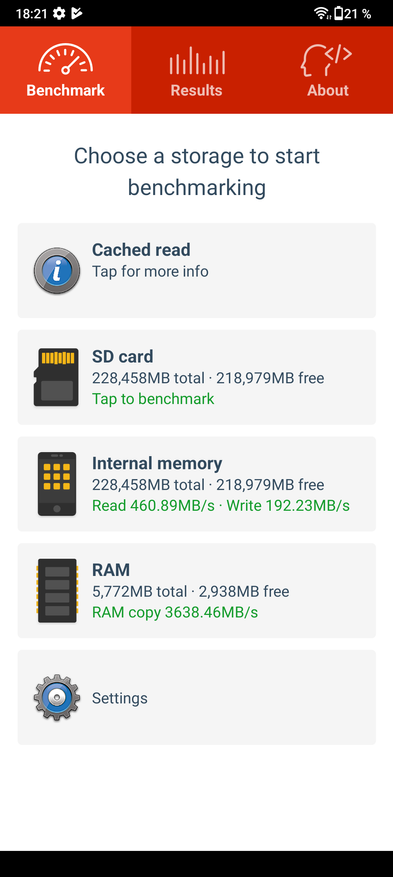Image resolution: width=393 pixels, height=877 pixels.
Task: Open the About tab
Action: coord(328,70)
